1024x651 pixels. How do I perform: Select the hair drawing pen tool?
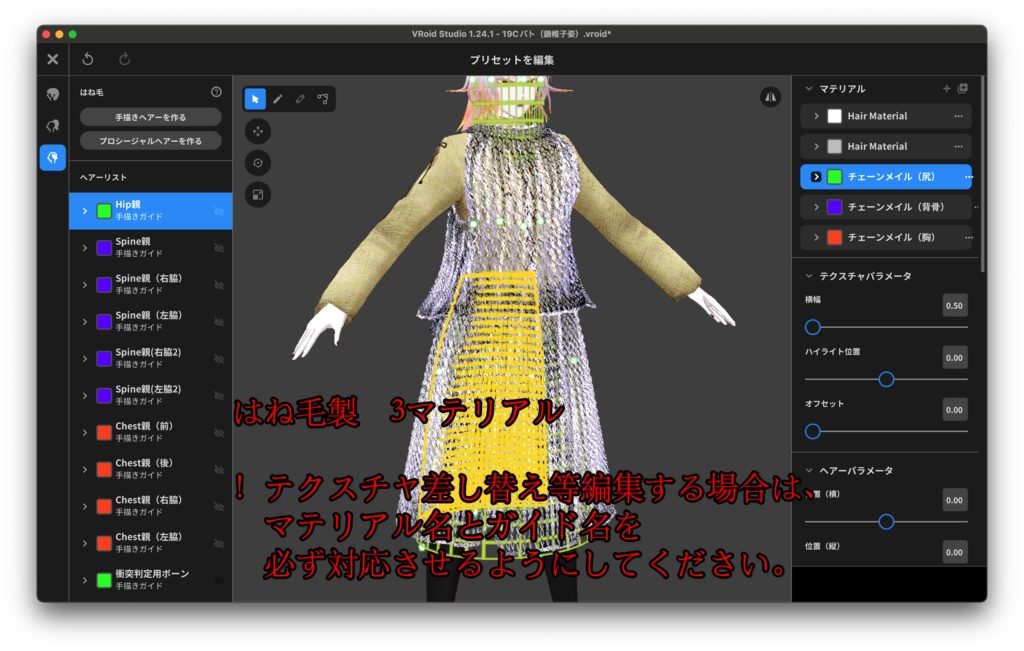(x=278, y=99)
